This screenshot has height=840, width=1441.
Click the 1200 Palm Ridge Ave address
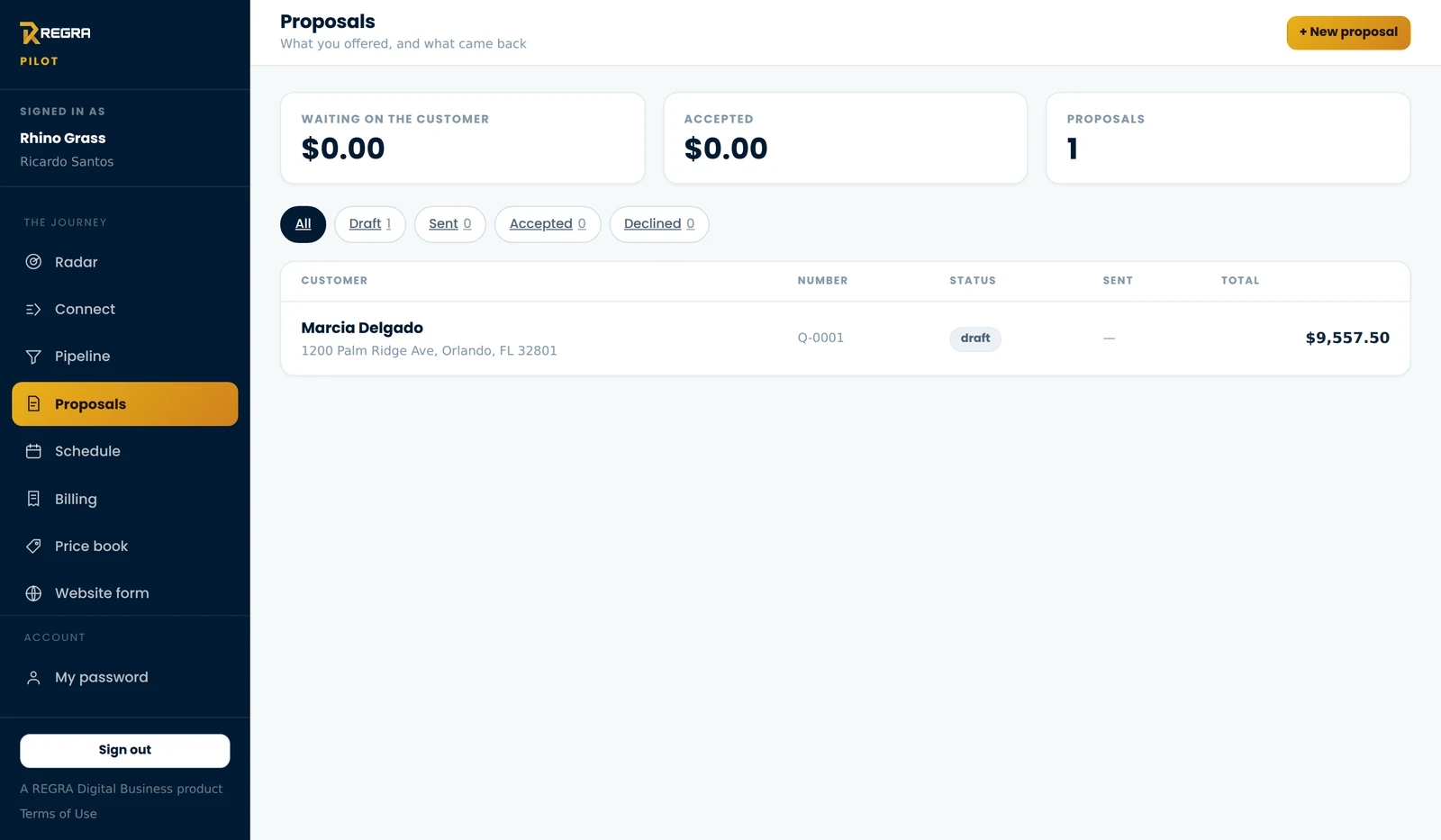(429, 351)
